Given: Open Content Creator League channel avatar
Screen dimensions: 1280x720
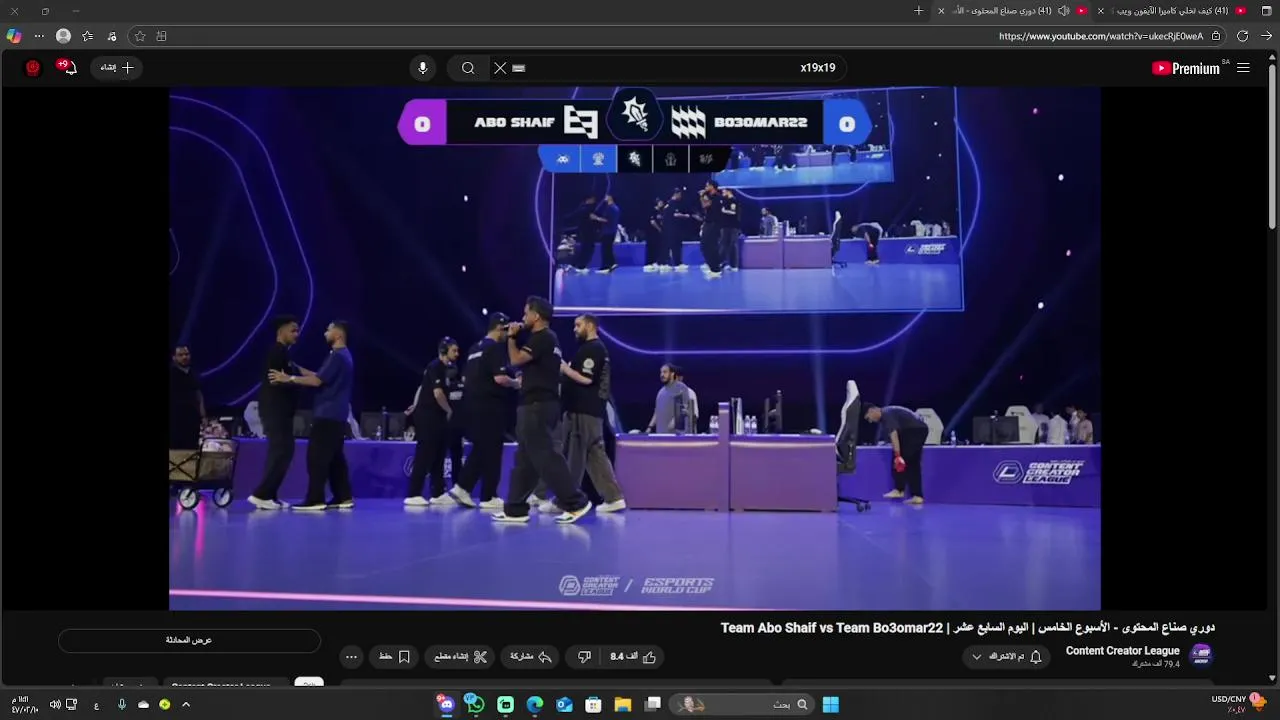Looking at the screenshot, I should [x=1201, y=655].
